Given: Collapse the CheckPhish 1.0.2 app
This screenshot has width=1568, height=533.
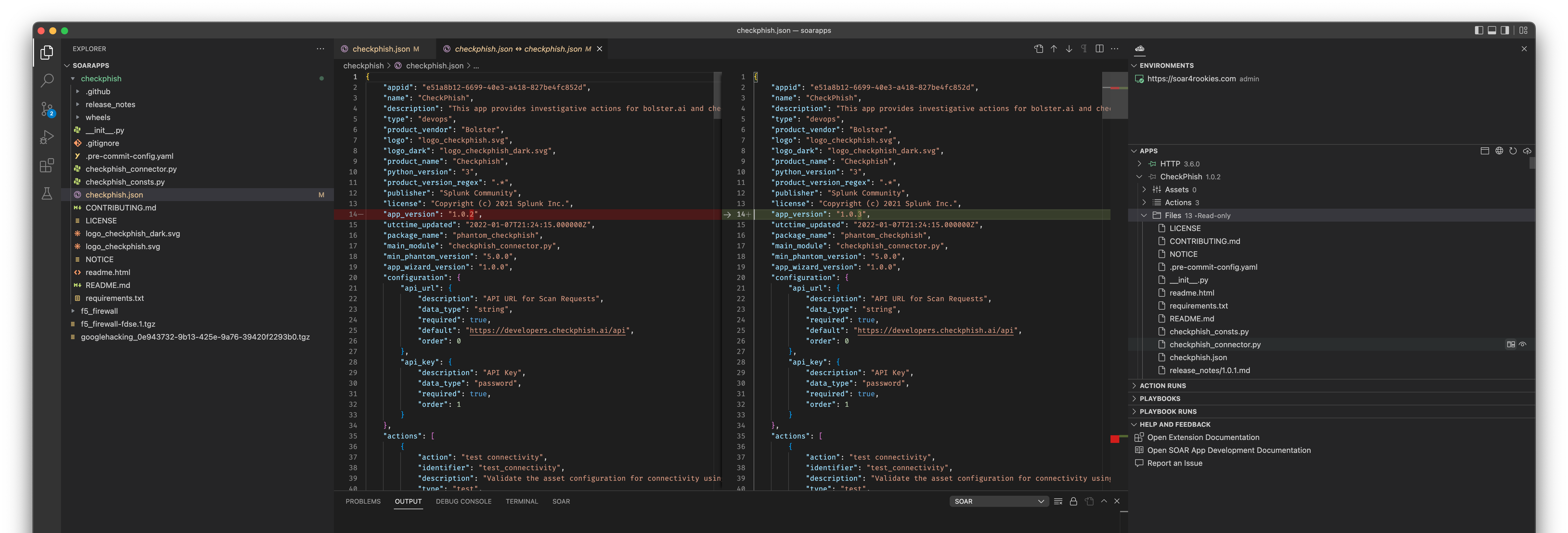Looking at the screenshot, I should [1140, 176].
